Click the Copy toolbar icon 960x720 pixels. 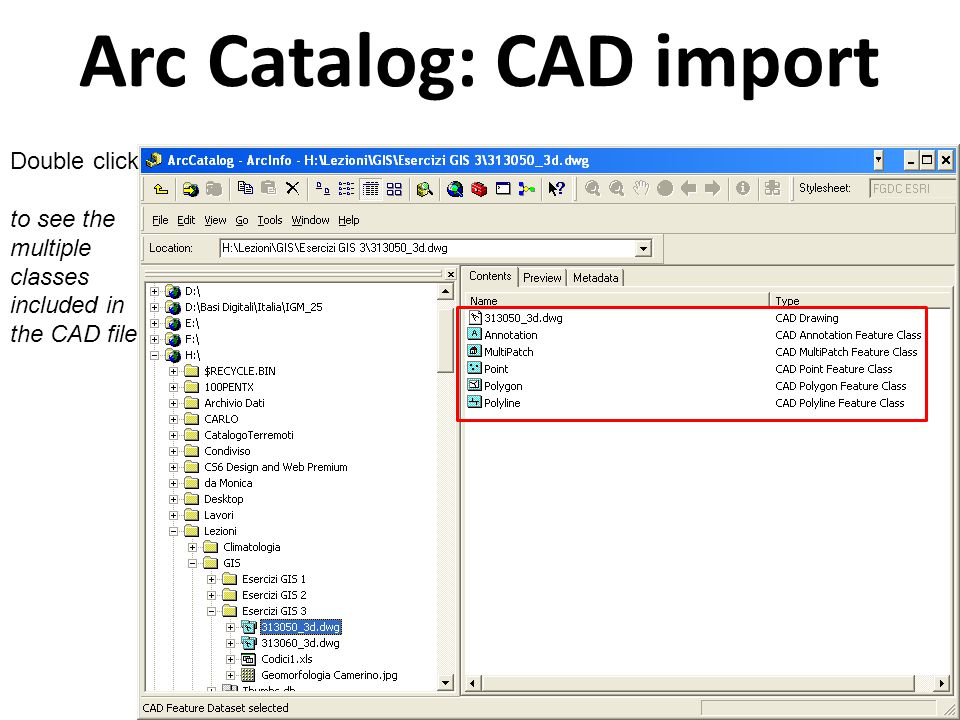(x=246, y=189)
